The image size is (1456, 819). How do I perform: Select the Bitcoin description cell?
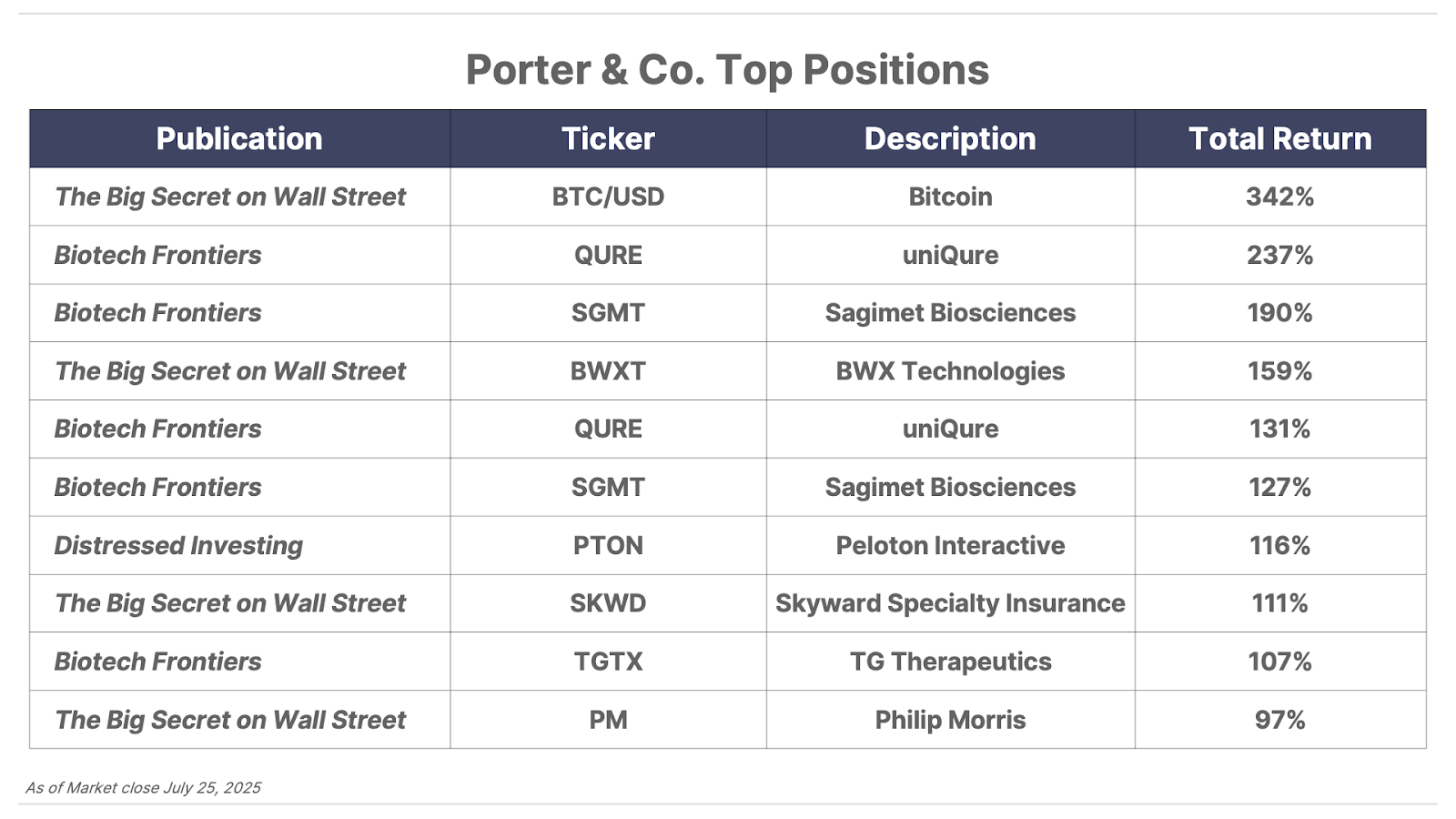pyautogui.click(x=950, y=197)
